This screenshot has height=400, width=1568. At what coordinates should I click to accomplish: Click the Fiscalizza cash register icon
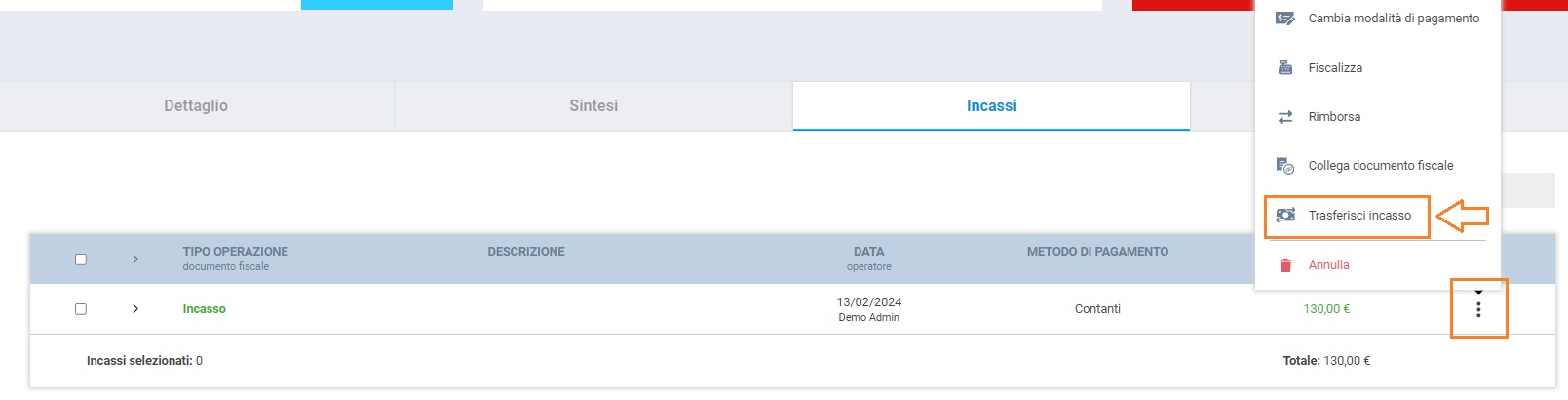pyautogui.click(x=1285, y=68)
